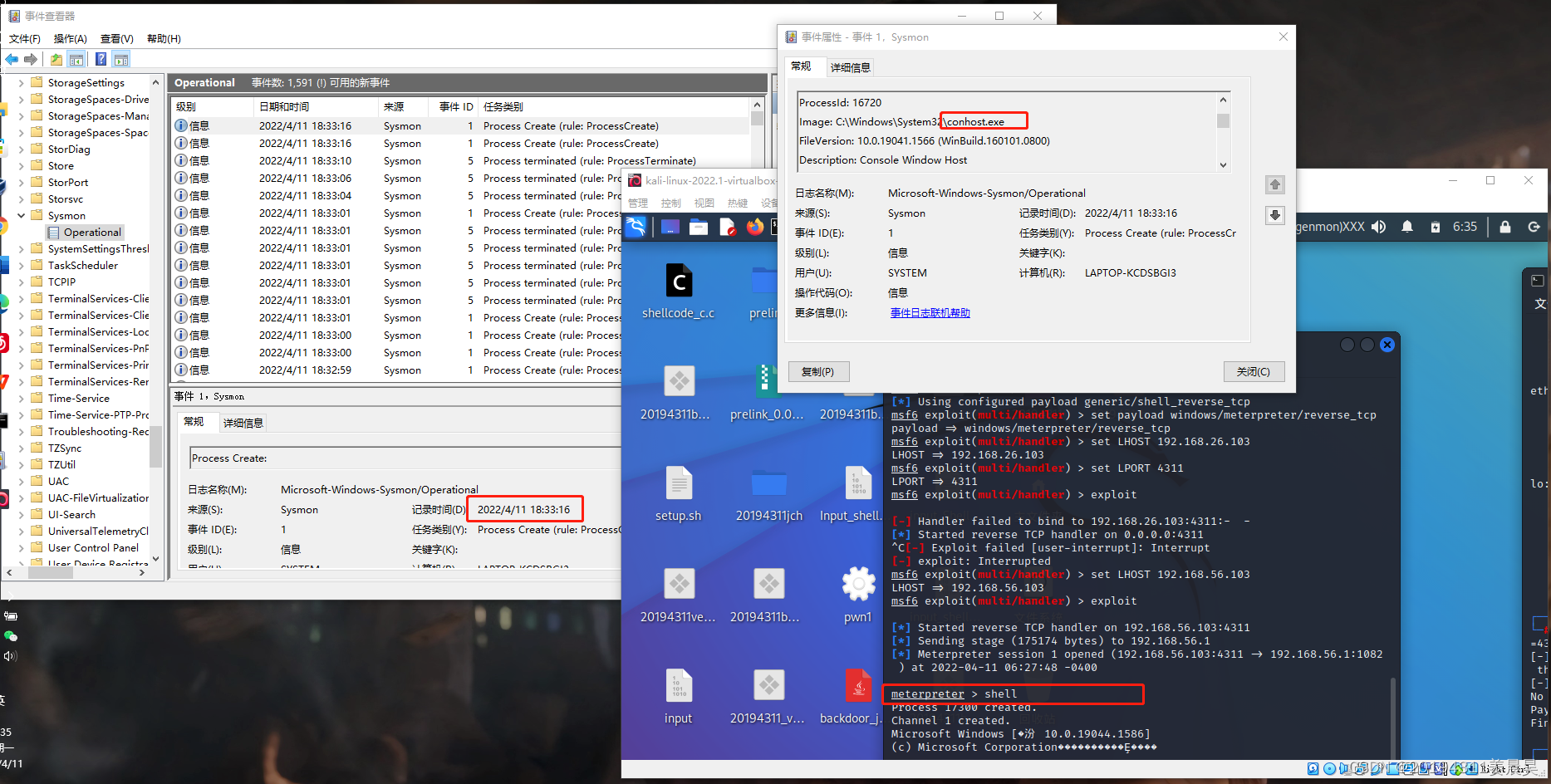Expand the StorDiag tree node
The width and height of the screenshot is (1551, 784).
[21, 149]
